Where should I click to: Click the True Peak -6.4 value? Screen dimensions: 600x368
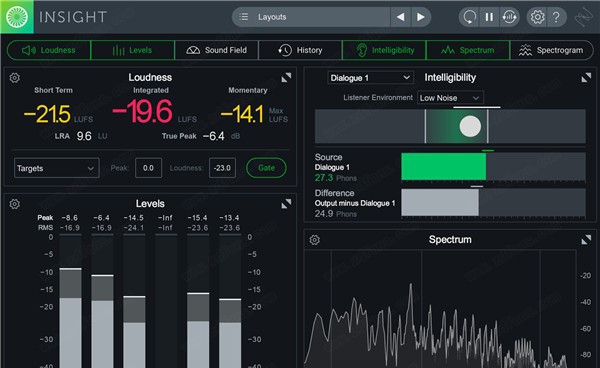coord(214,136)
